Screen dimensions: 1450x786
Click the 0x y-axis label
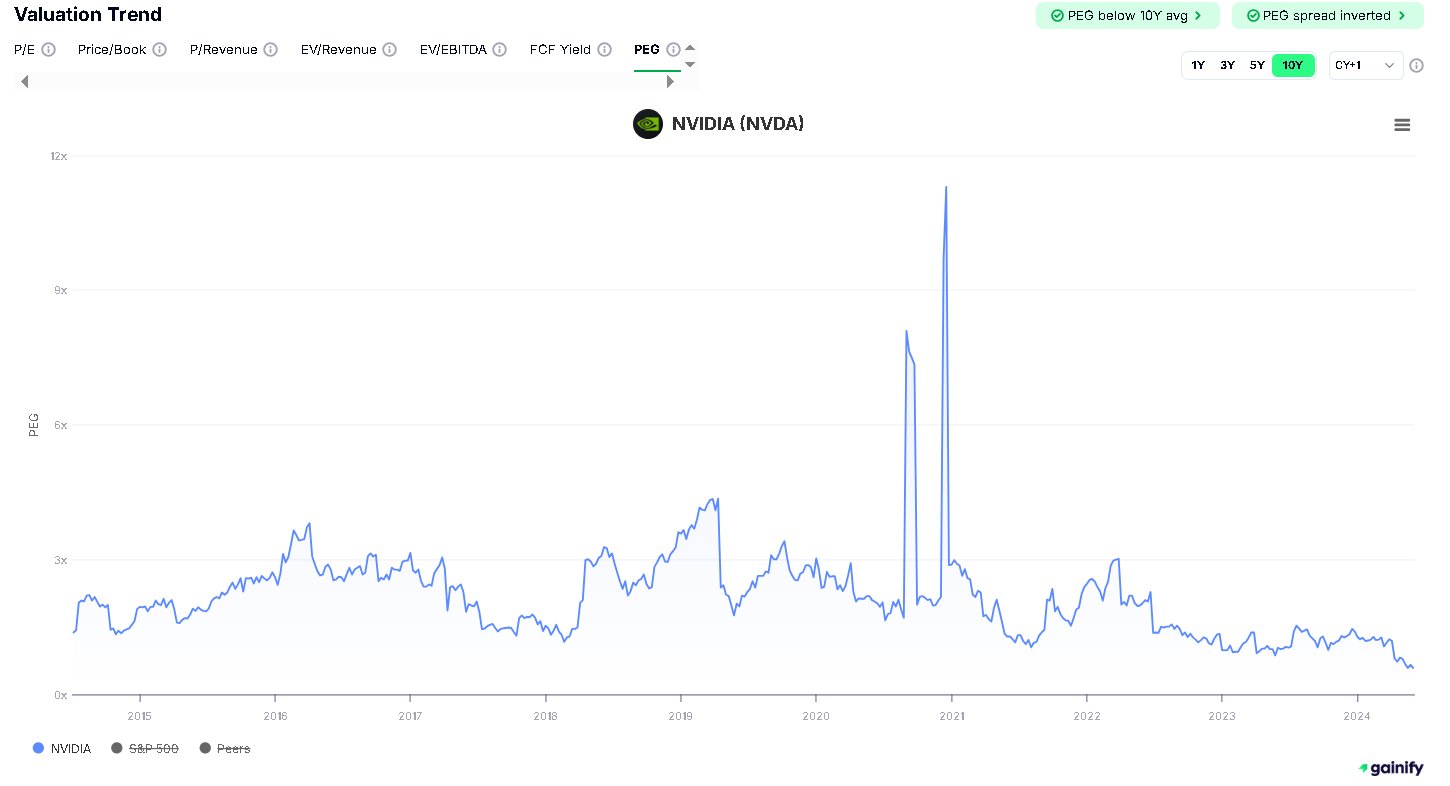[x=60, y=695]
